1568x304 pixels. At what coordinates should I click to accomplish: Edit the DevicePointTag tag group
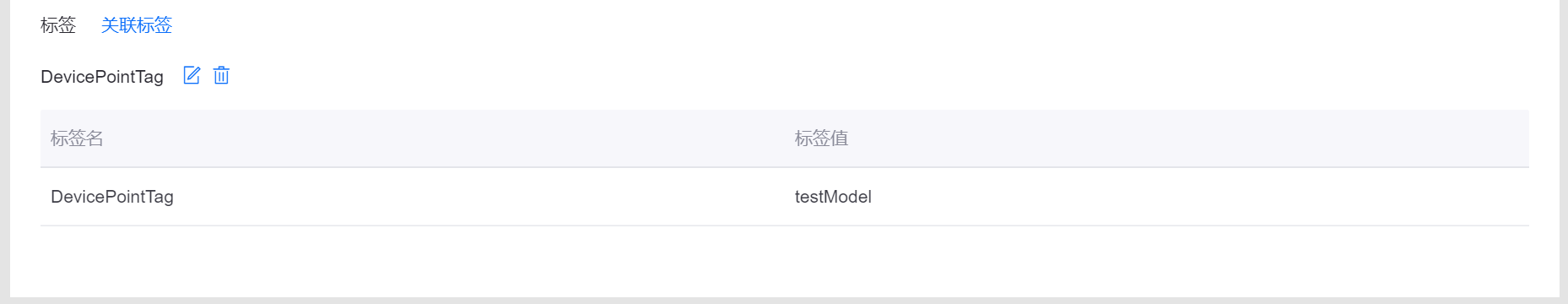pos(192,75)
